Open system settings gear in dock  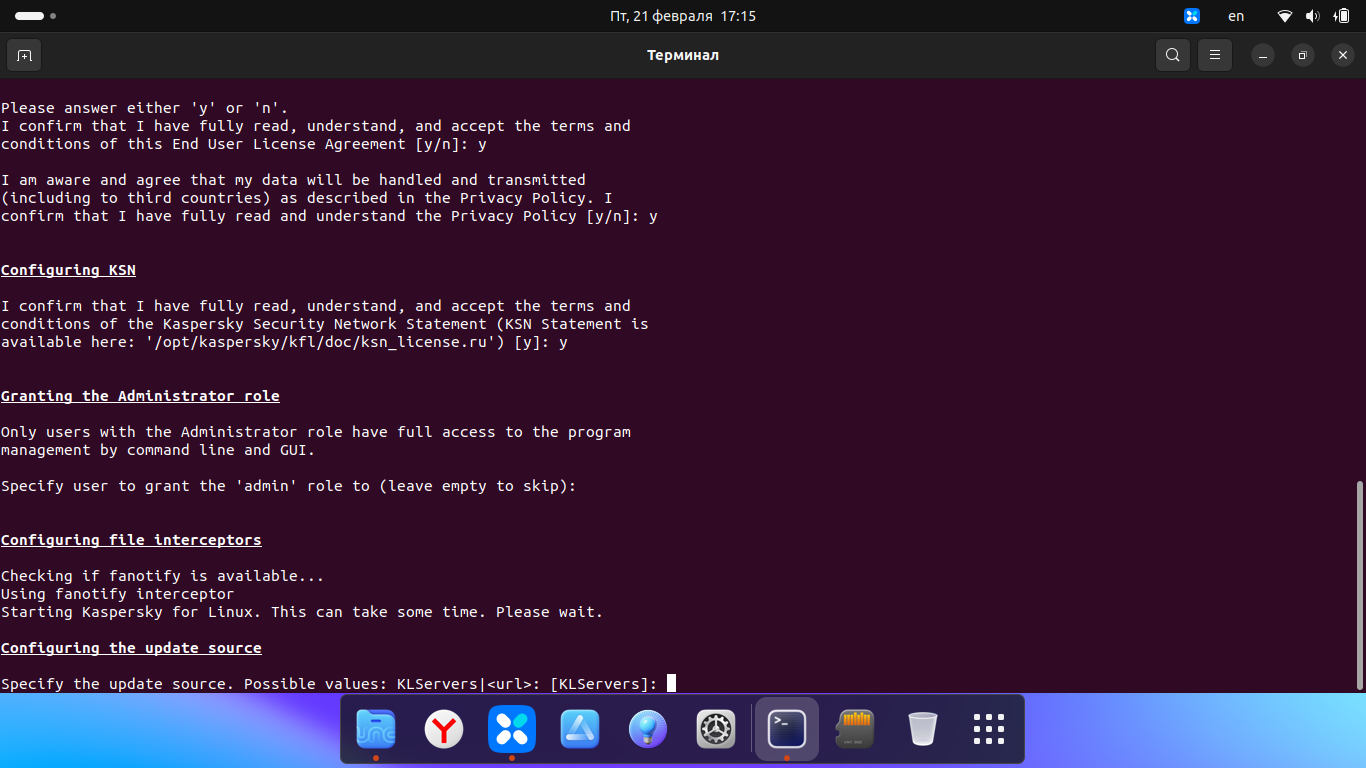point(716,729)
